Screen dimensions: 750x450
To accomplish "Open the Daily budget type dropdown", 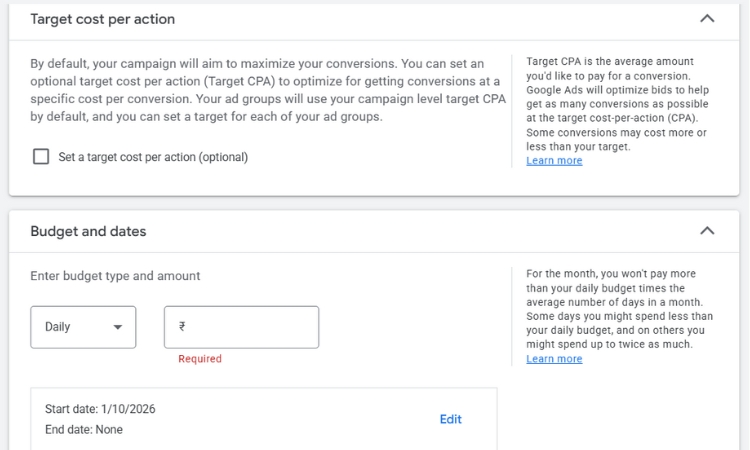I will pyautogui.click(x=83, y=327).
